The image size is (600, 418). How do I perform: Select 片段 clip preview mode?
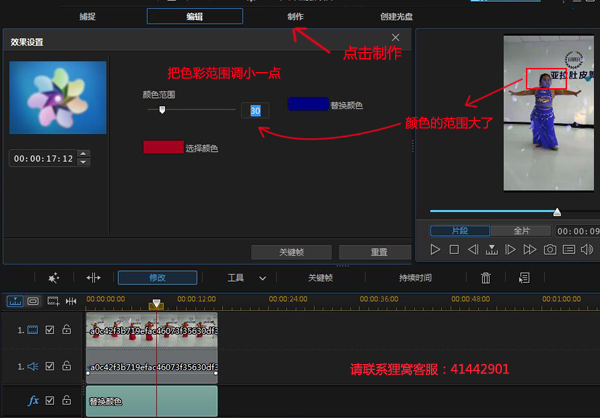pyautogui.click(x=460, y=231)
